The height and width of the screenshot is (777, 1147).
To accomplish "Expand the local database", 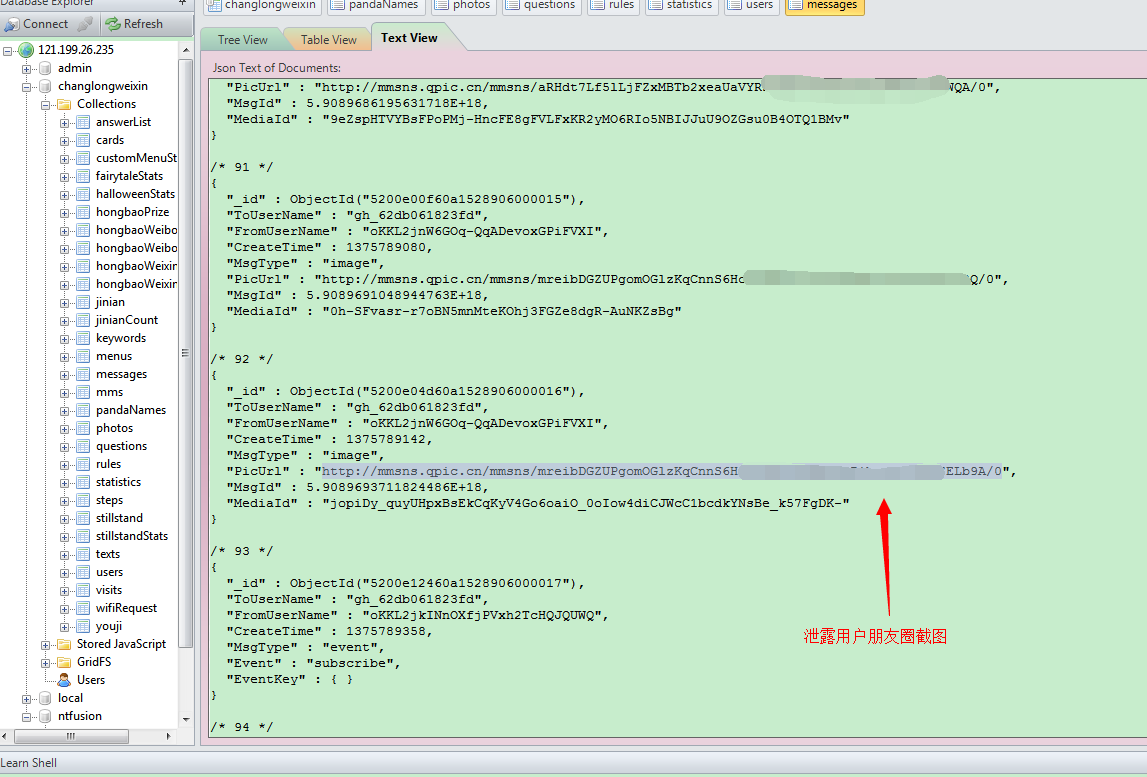I will click(x=26, y=699).
